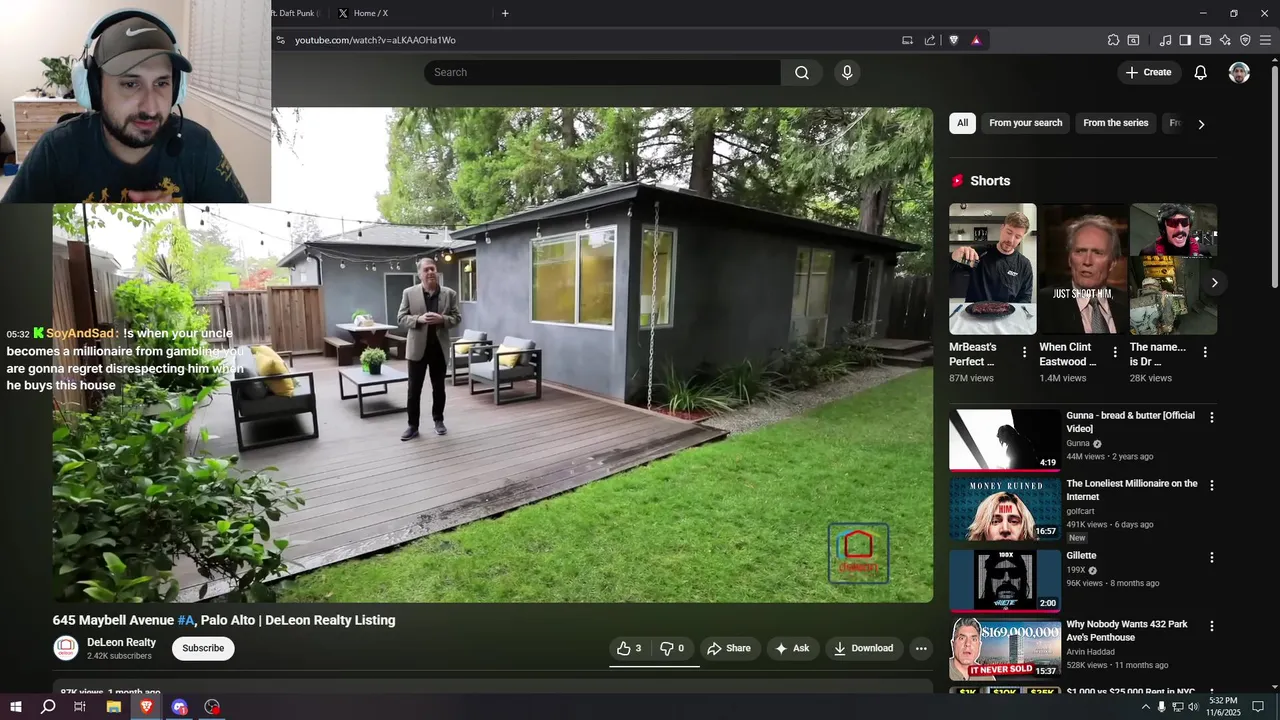Open the Brave Wallet icon
The width and height of the screenshot is (1280, 720).
(1205, 40)
